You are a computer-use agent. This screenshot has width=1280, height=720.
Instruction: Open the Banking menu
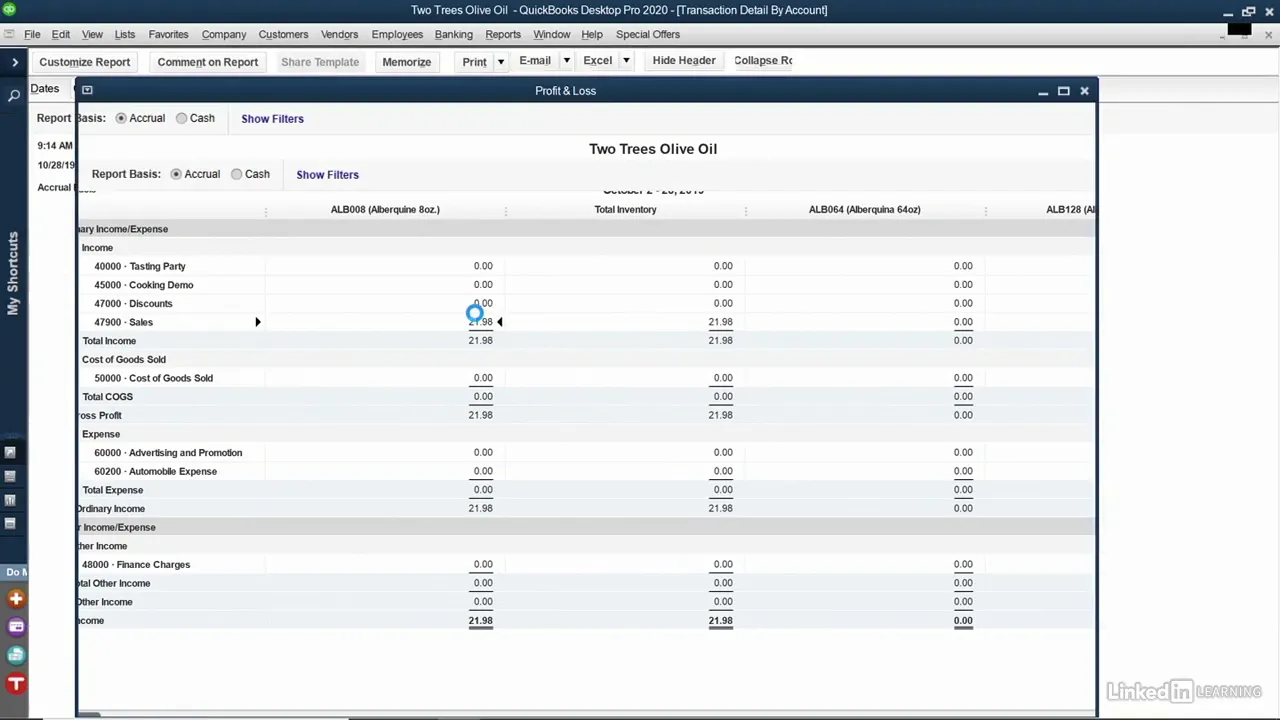click(x=453, y=34)
